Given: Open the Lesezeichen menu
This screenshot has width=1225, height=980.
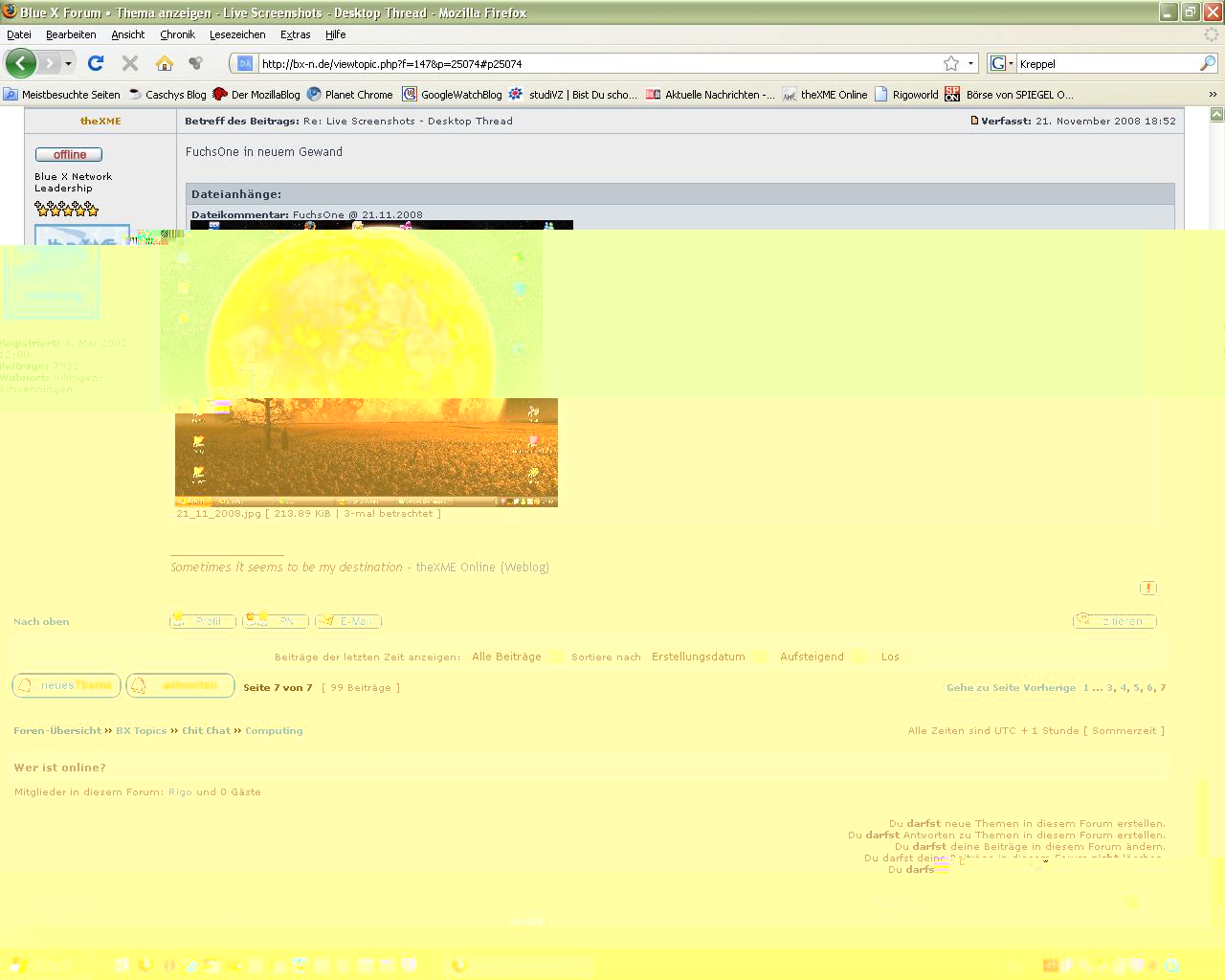Looking at the screenshot, I should point(237,34).
